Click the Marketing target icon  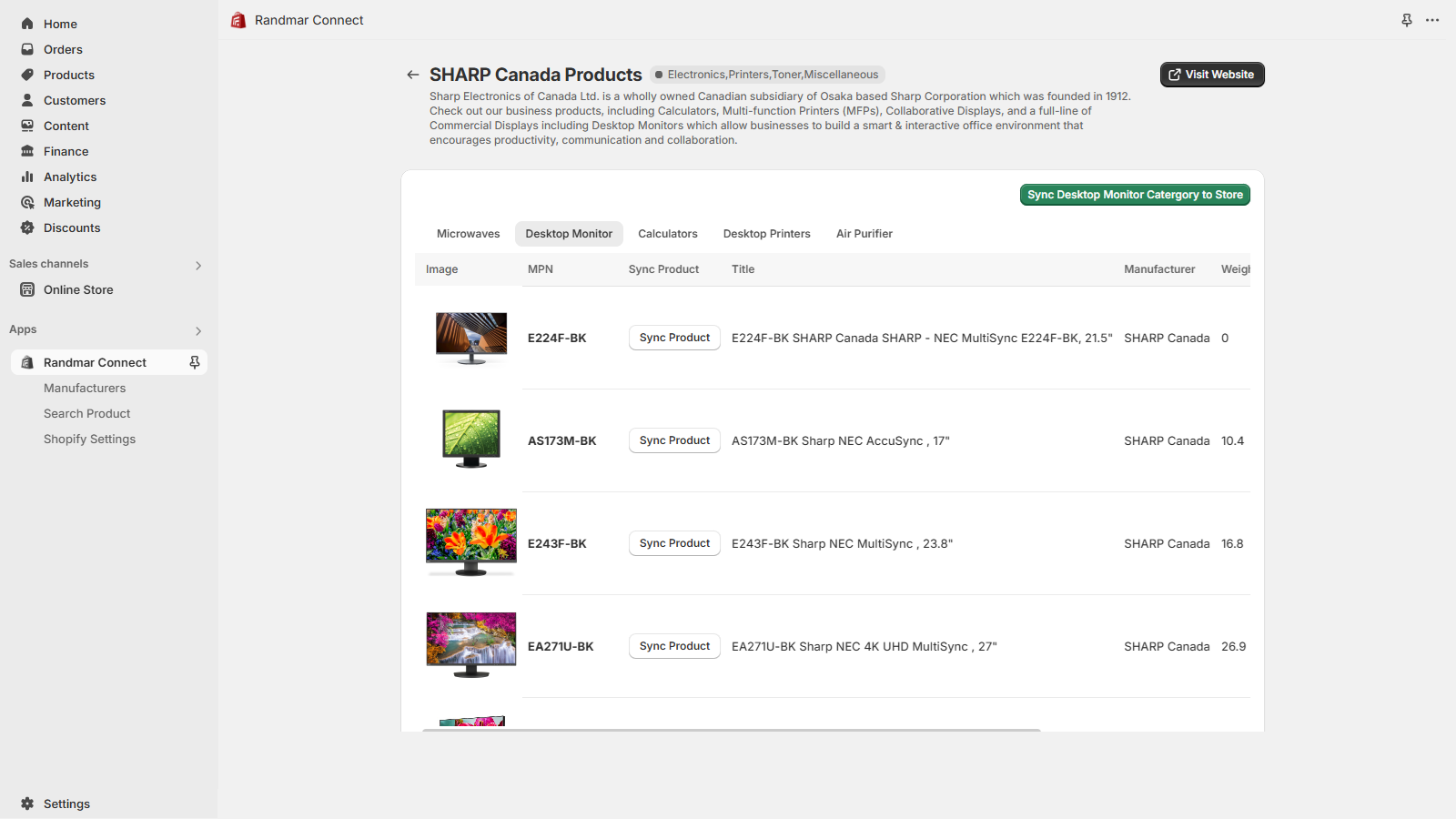27,202
